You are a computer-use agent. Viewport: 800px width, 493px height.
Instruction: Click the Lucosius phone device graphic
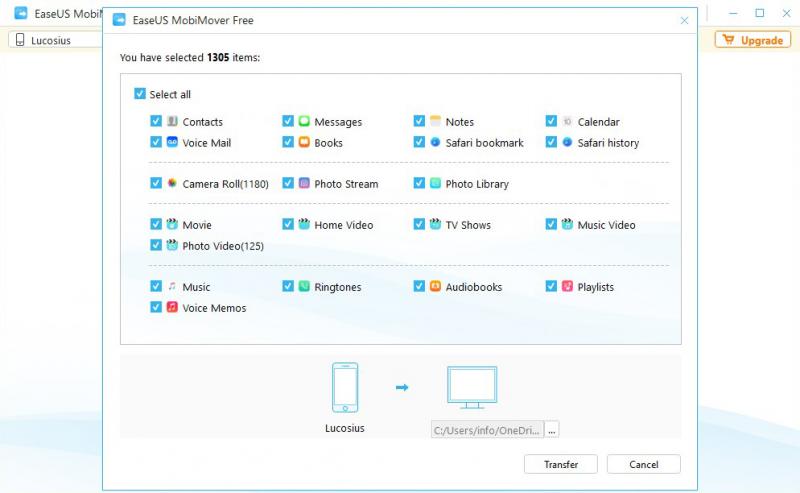(x=345, y=387)
